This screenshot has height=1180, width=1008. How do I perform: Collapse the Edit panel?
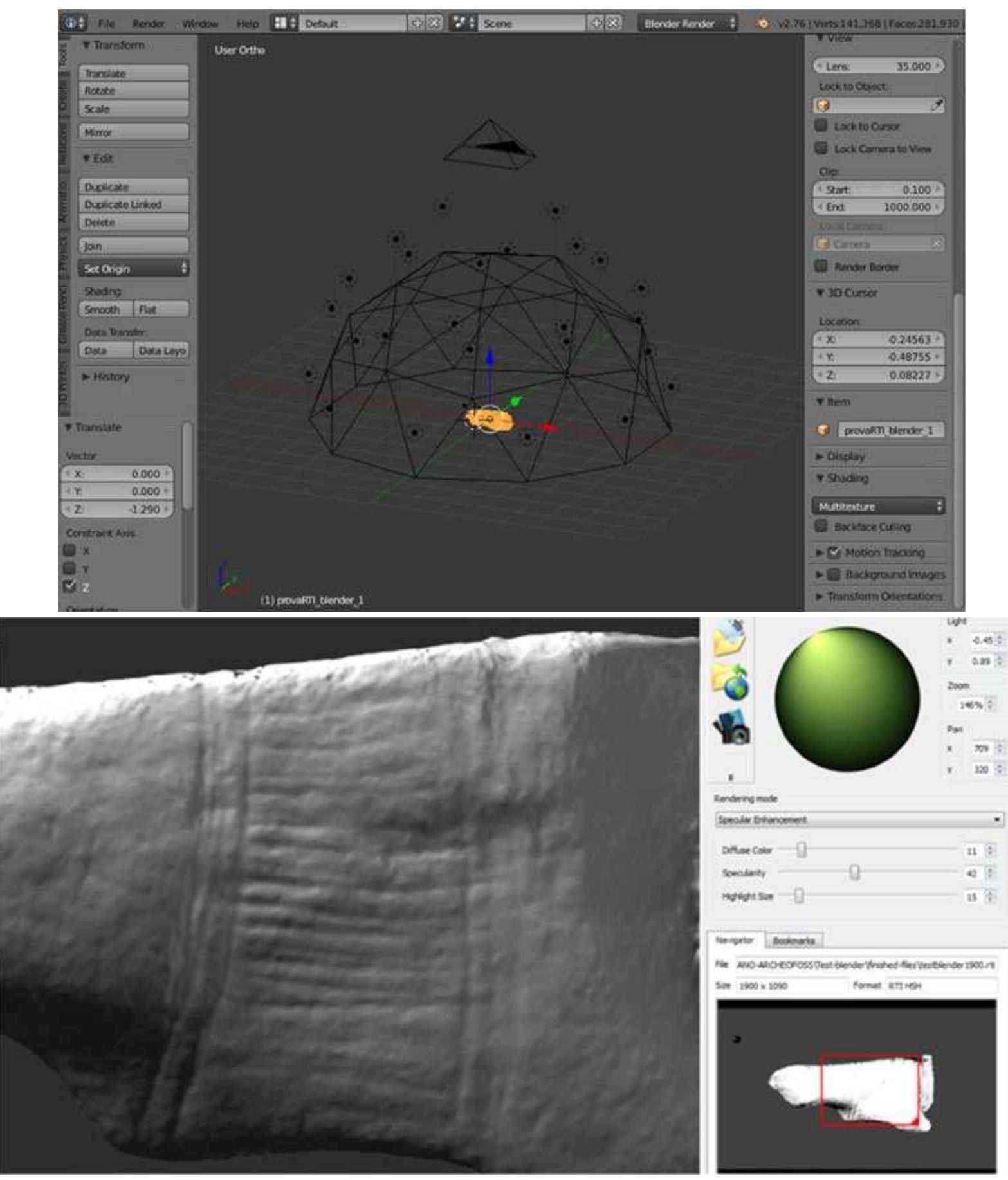click(x=98, y=158)
